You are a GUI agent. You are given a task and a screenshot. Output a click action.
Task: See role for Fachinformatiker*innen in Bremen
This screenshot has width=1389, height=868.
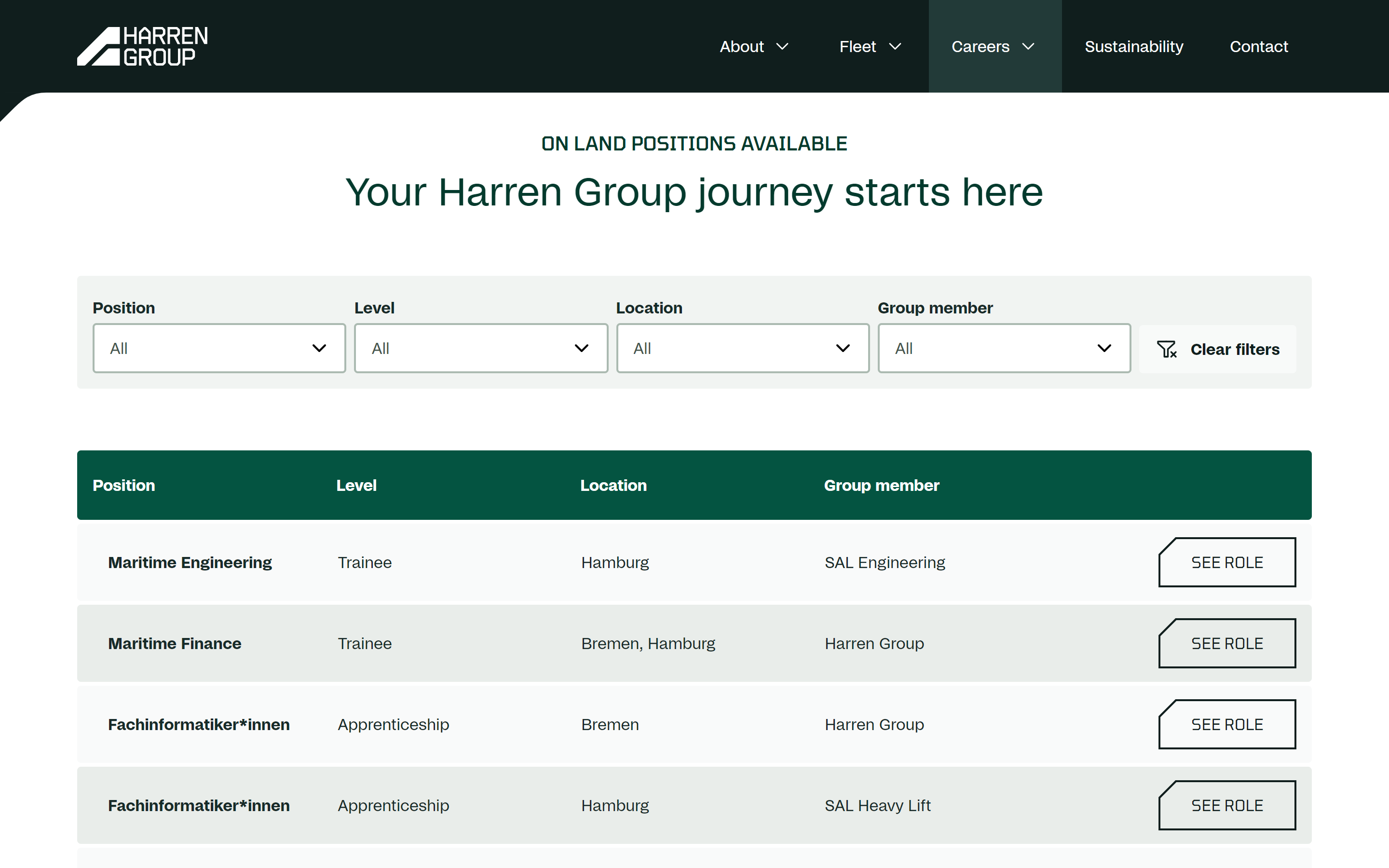point(1227,724)
